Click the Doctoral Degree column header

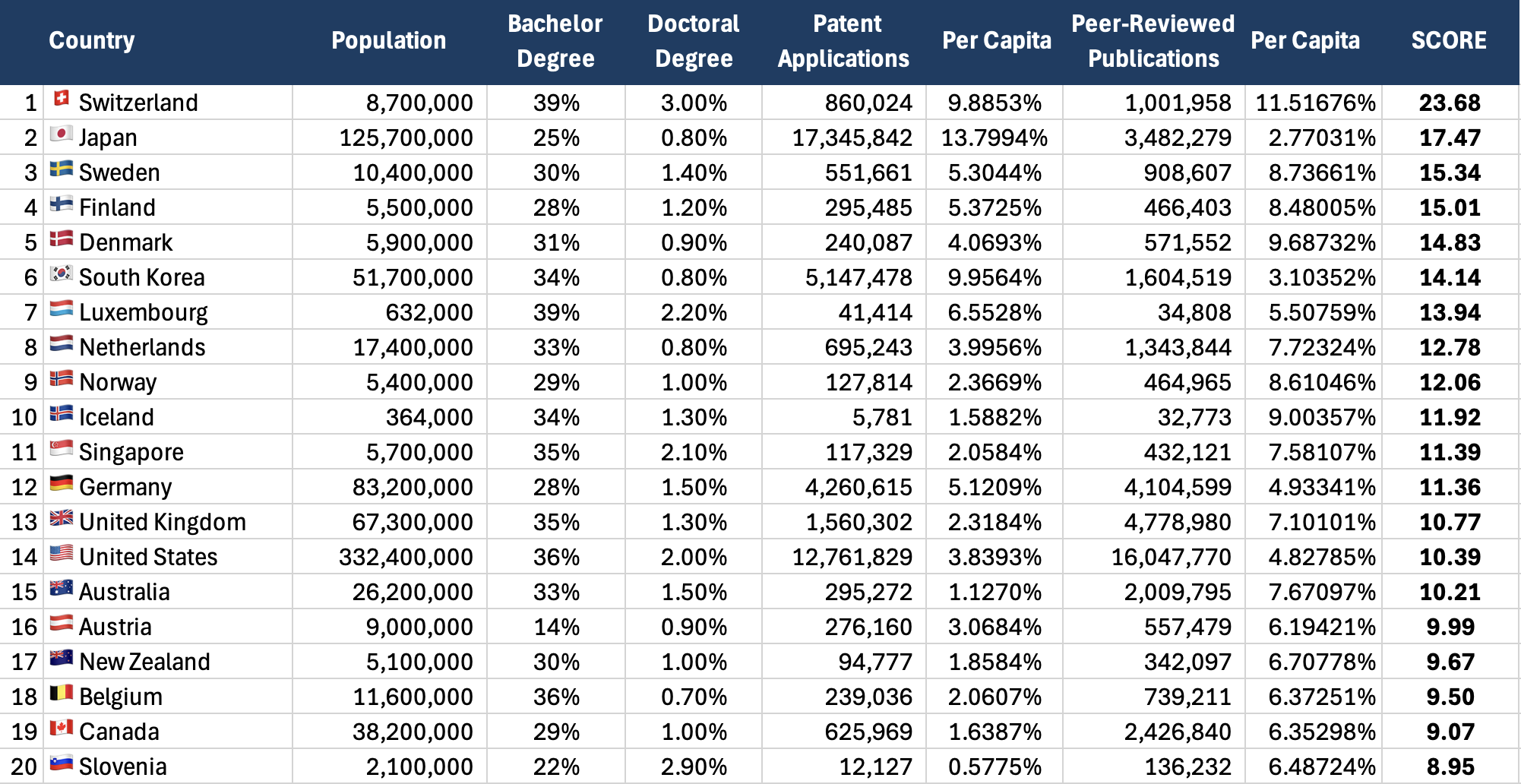point(694,41)
